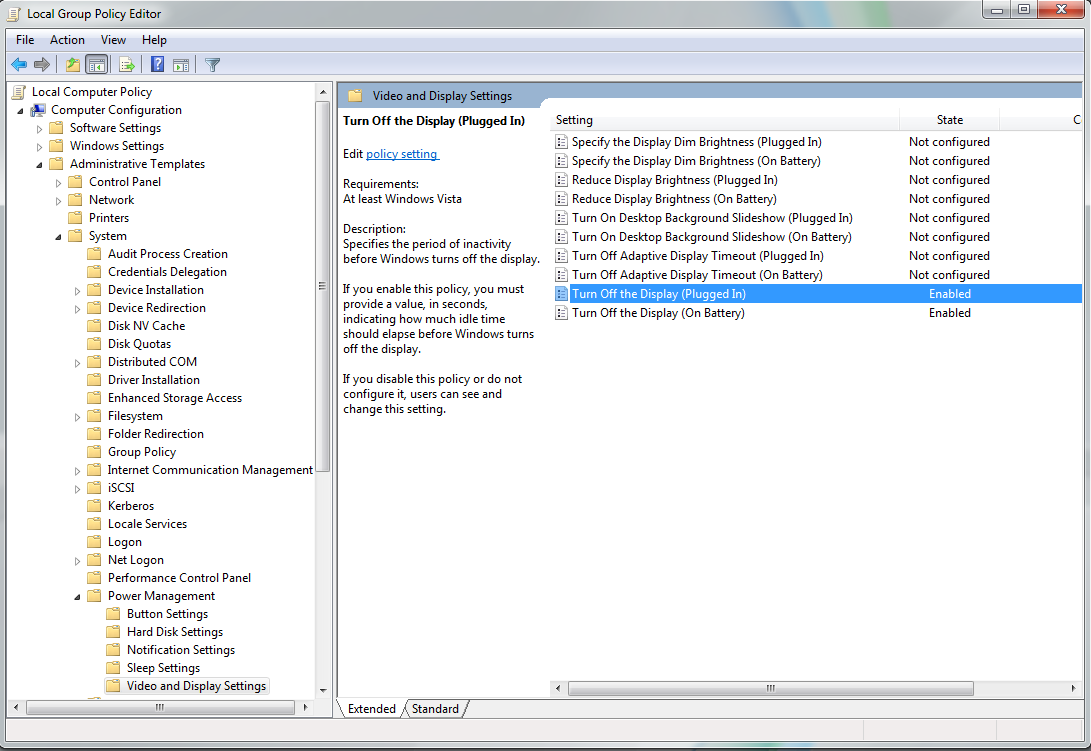The height and width of the screenshot is (751, 1091).
Task: Open help using the question mark icon
Action: (156, 63)
